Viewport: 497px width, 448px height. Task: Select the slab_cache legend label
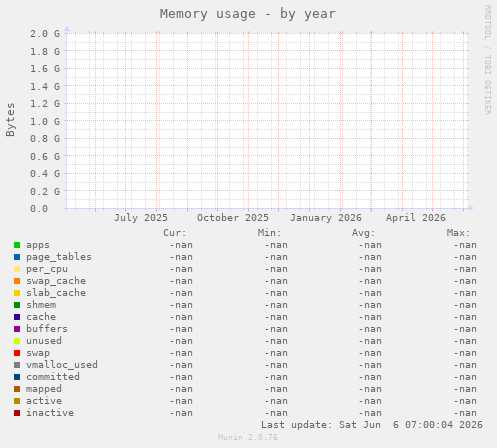tap(56, 293)
